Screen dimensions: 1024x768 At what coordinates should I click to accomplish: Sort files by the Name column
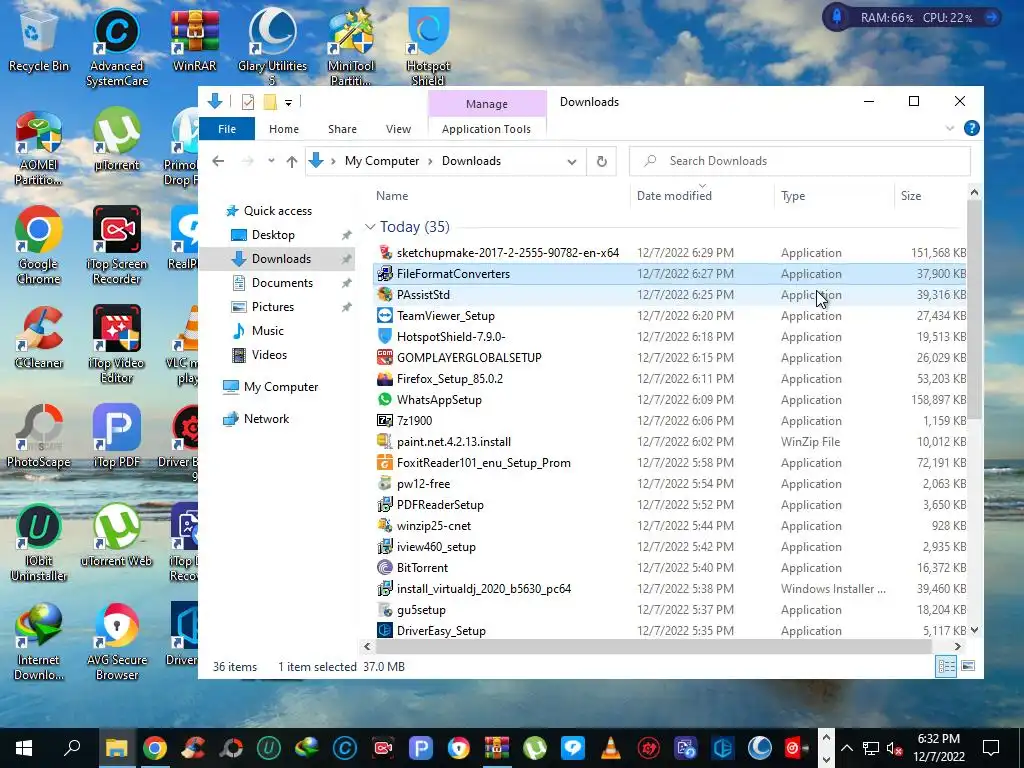pos(392,196)
